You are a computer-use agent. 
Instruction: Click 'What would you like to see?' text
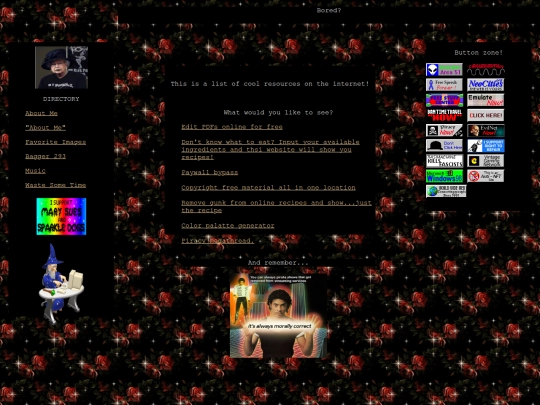coord(278,113)
